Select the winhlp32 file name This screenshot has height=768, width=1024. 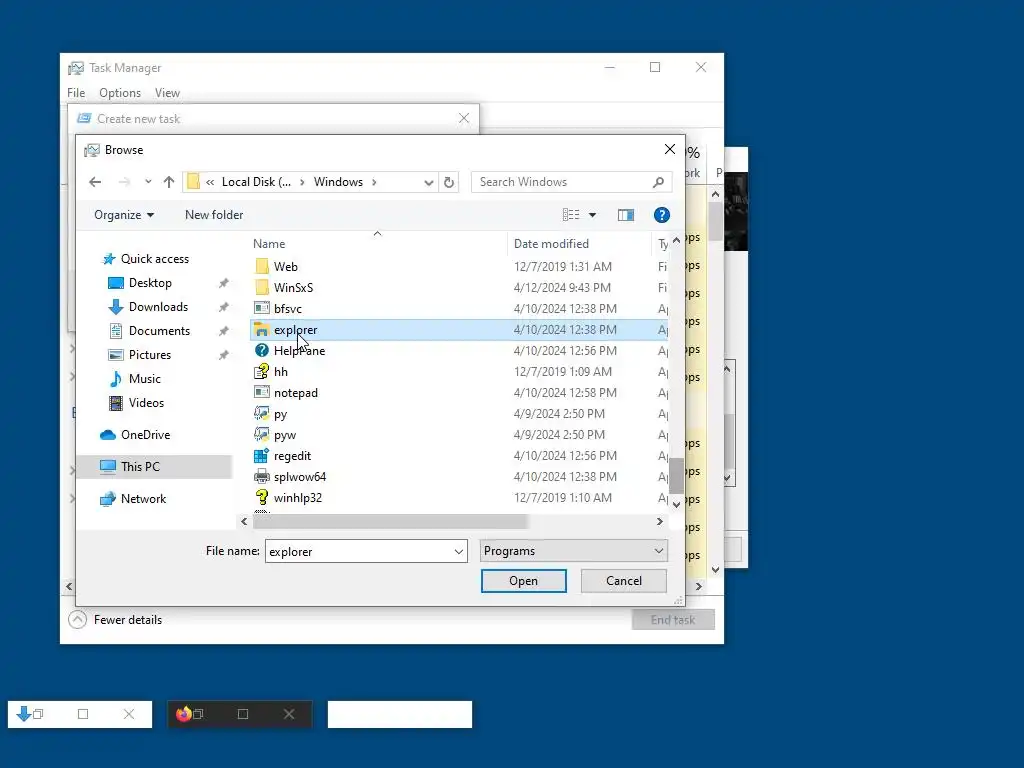(x=298, y=498)
